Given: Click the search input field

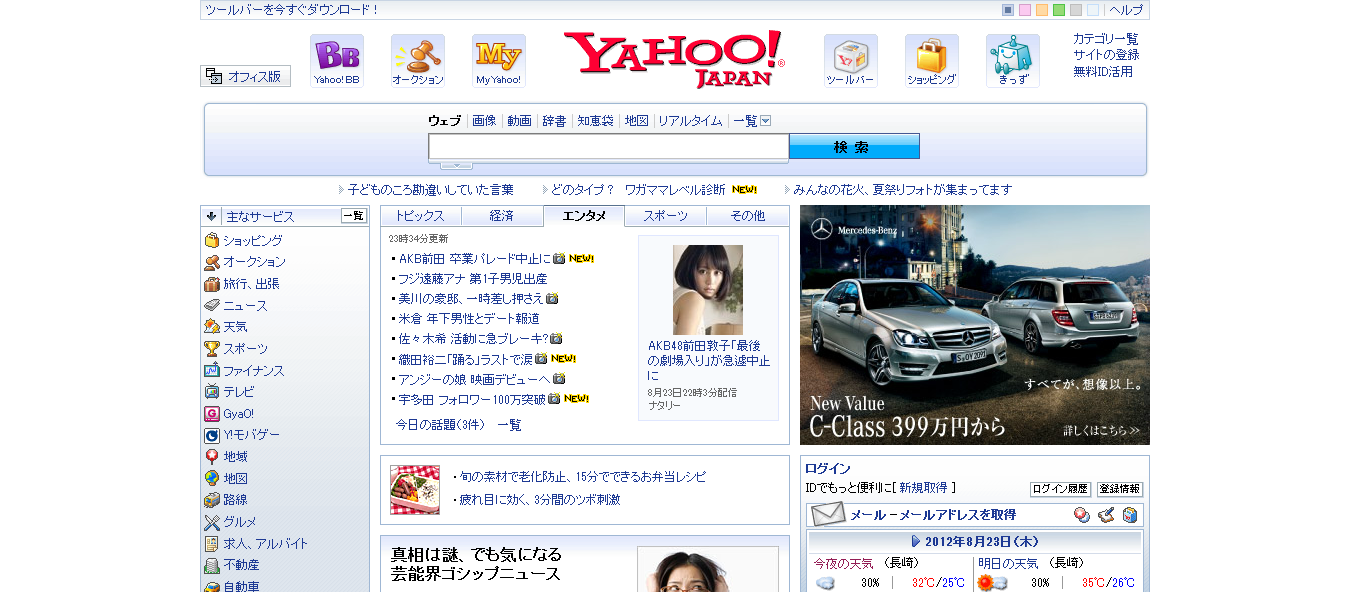Looking at the screenshot, I should (x=609, y=147).
